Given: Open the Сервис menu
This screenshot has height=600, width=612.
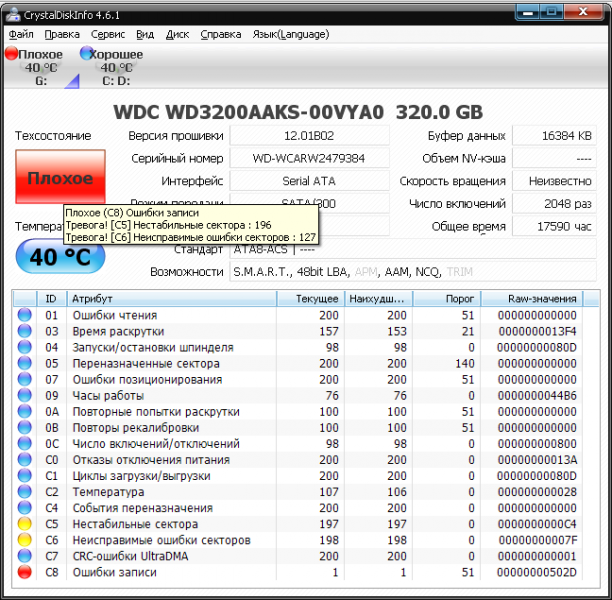Looking at the screenshot, I should [x=108, y=34].
